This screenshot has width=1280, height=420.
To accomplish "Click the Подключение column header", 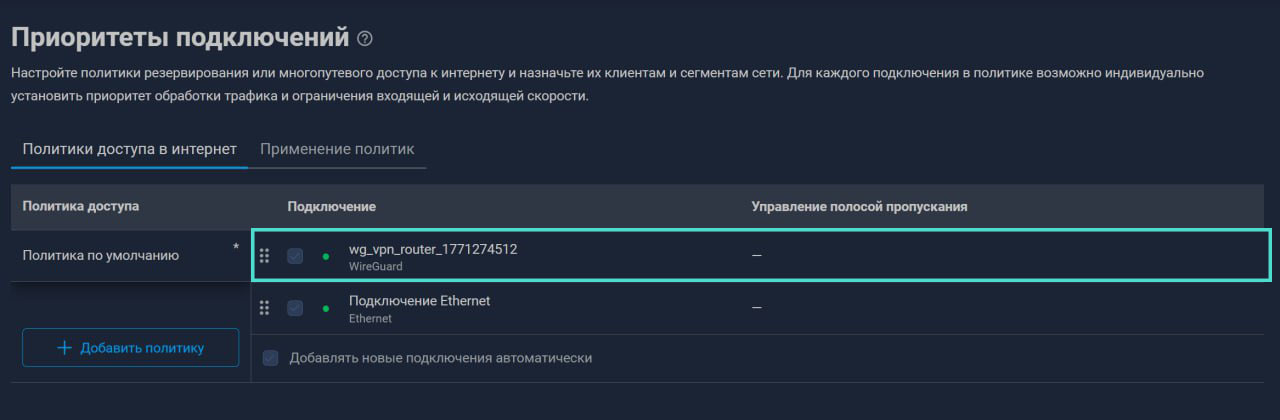I will click(331, 206).
